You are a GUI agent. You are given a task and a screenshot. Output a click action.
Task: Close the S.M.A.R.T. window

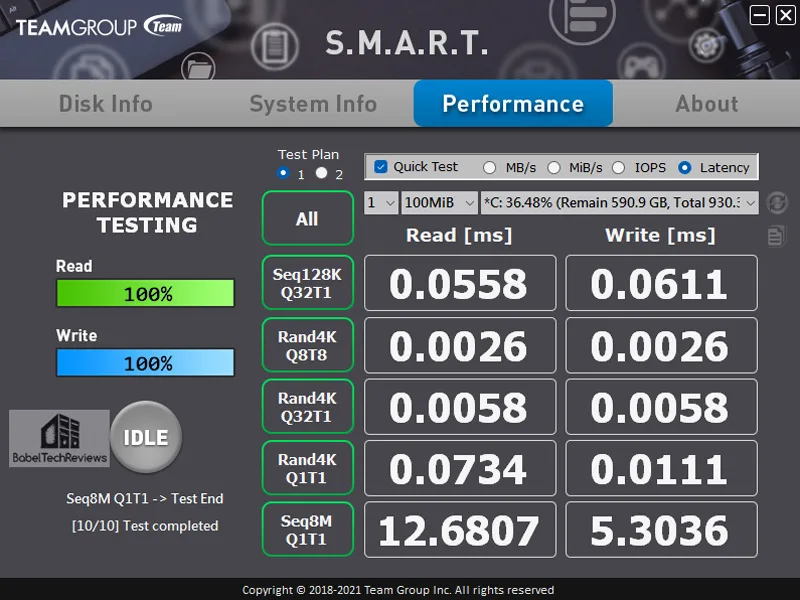coord(785,15)
